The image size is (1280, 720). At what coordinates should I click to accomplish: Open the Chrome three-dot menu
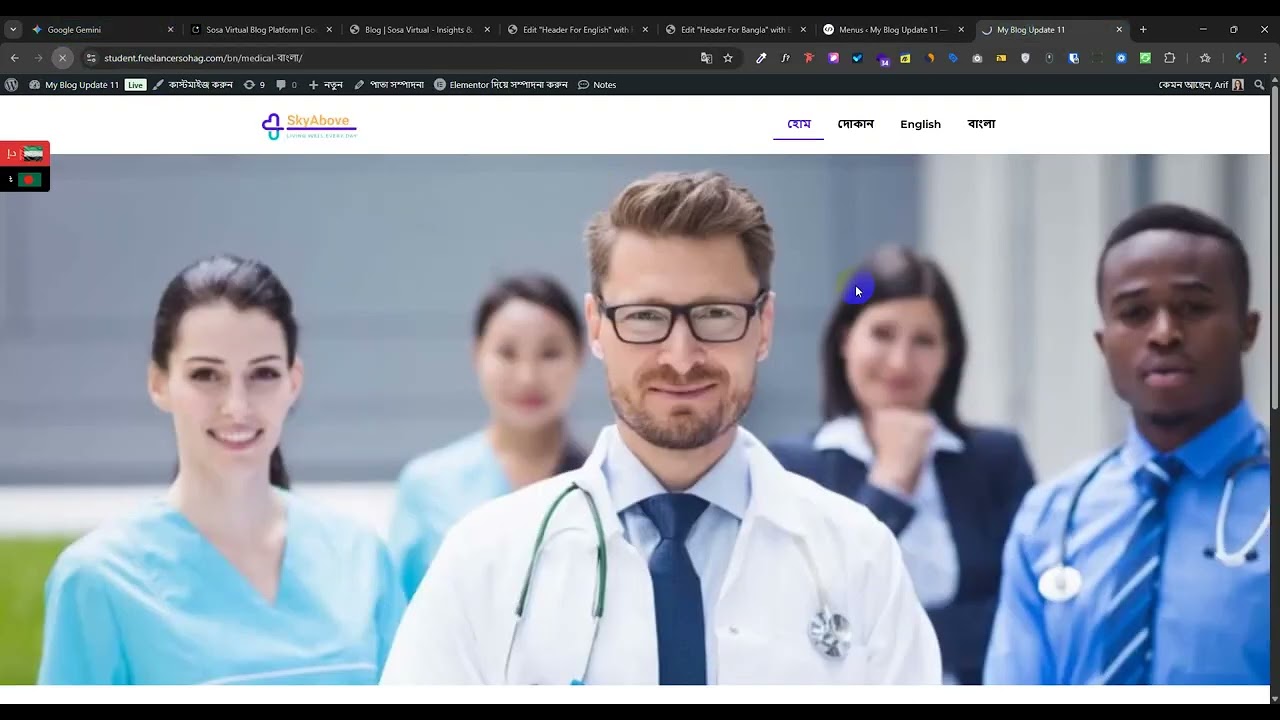pos(1265,58)
